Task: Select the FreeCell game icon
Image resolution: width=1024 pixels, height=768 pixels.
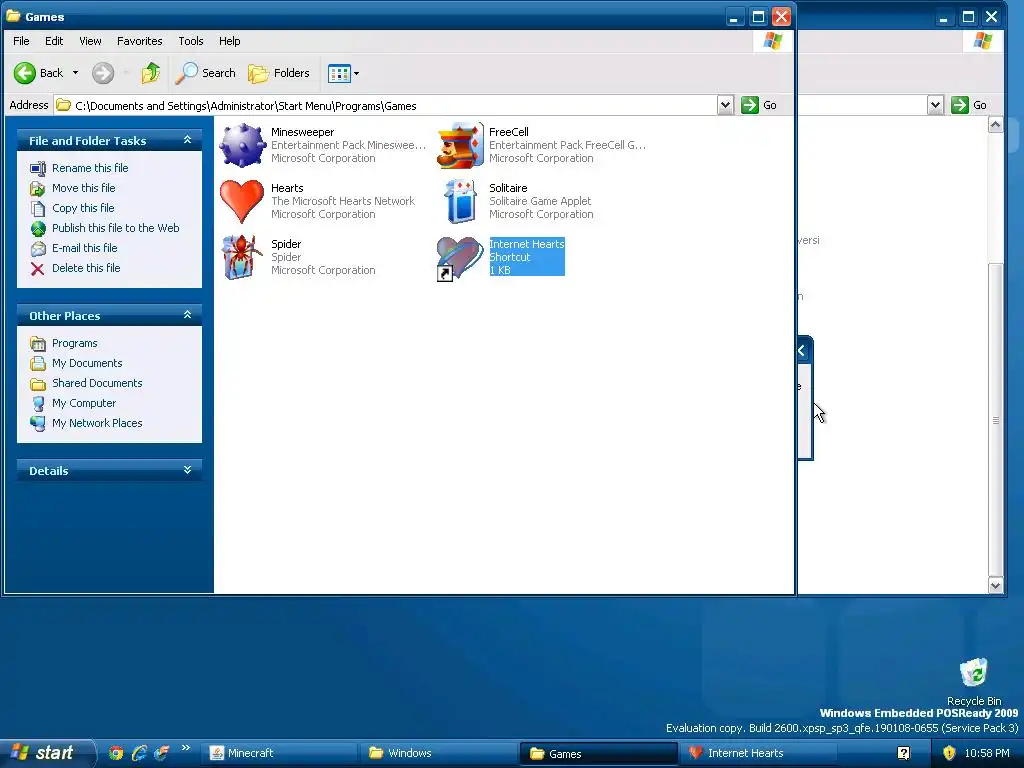Action: pos(460,145)
